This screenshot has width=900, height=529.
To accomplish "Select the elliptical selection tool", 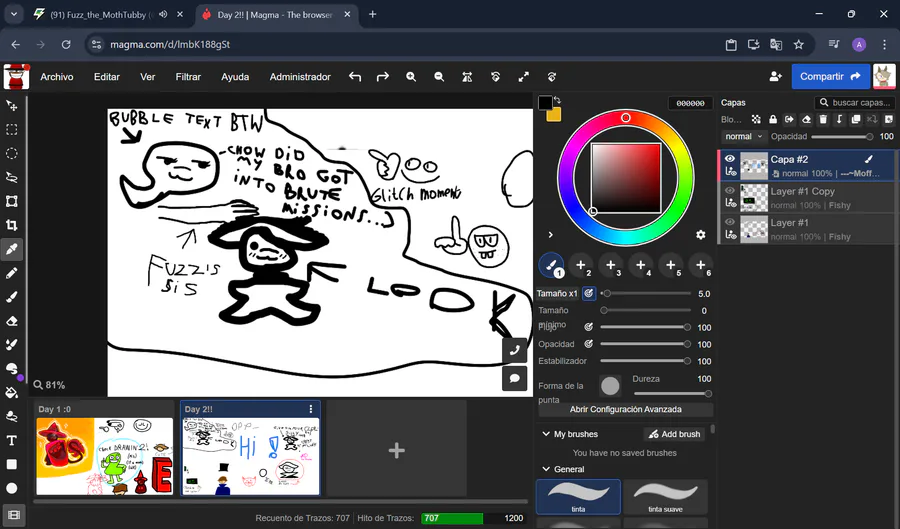I will [11, 153].
